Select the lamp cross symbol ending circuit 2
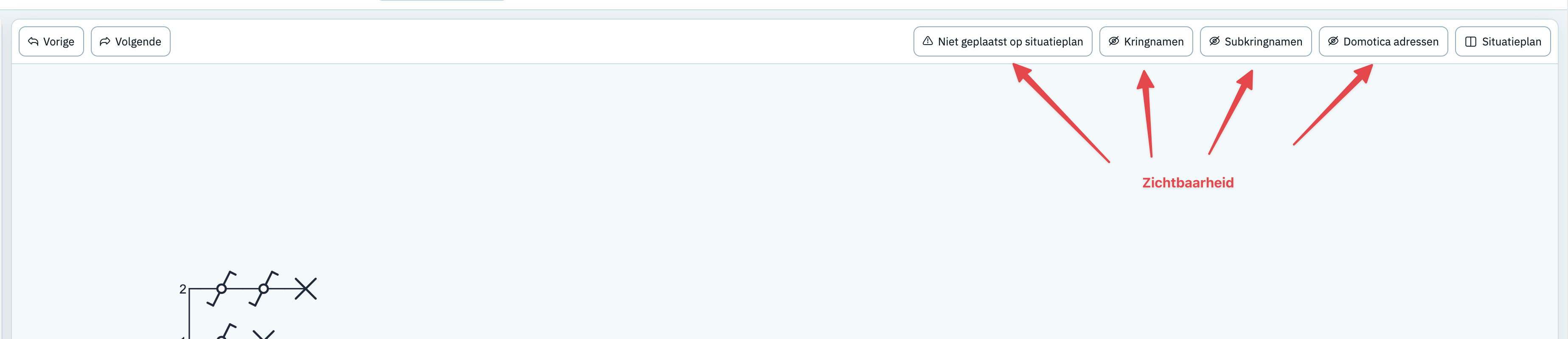Screen dimensions: 1568x339 point(306,288)
